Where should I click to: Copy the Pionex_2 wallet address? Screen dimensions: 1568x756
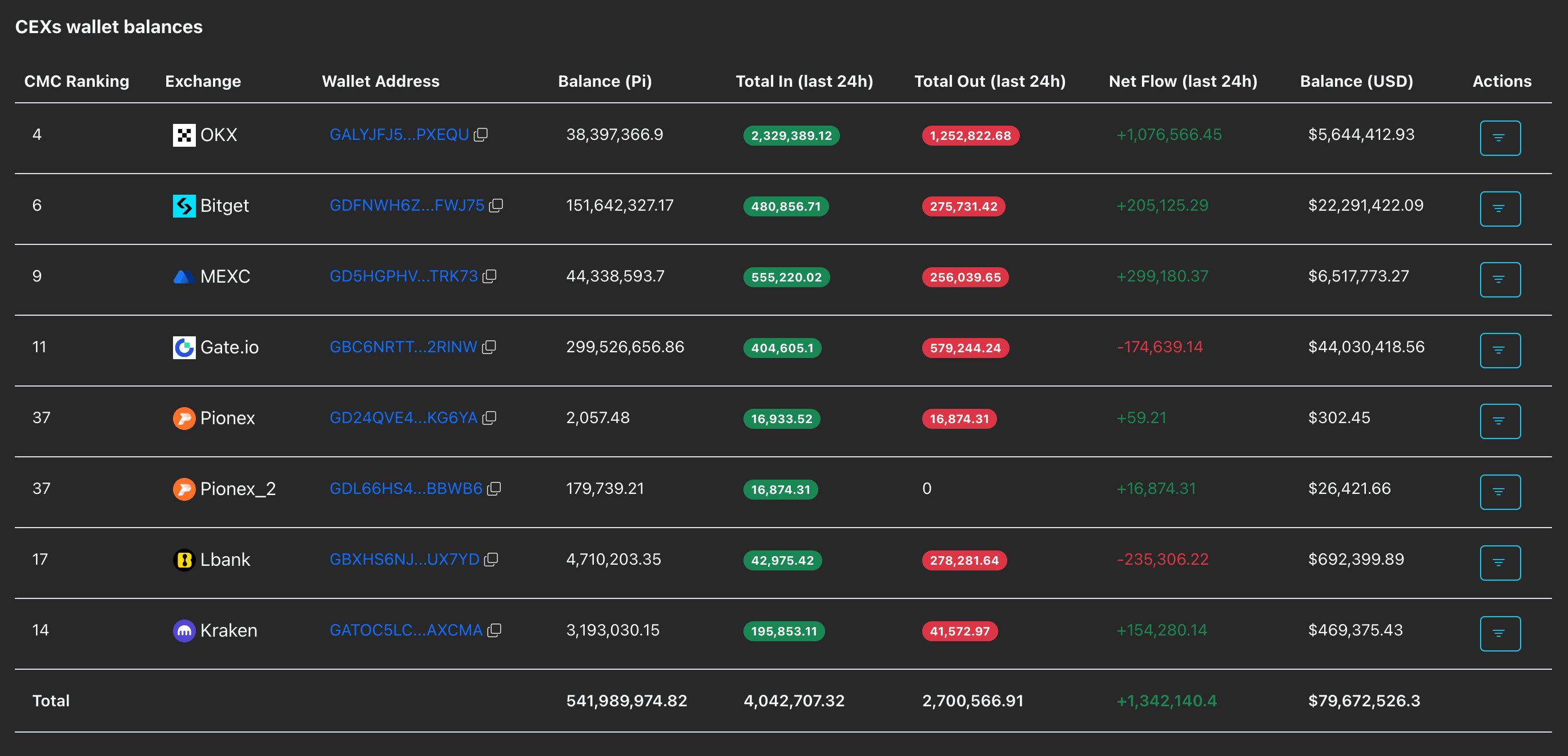494,489
